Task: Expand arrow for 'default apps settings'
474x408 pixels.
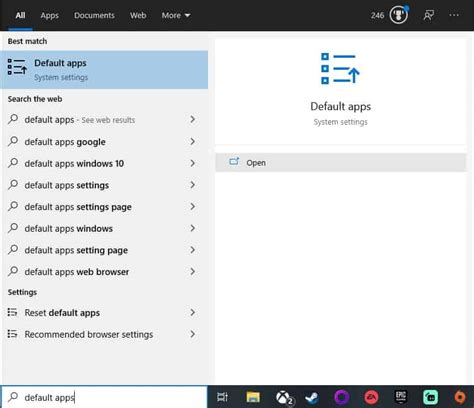Action: point(192,185)
